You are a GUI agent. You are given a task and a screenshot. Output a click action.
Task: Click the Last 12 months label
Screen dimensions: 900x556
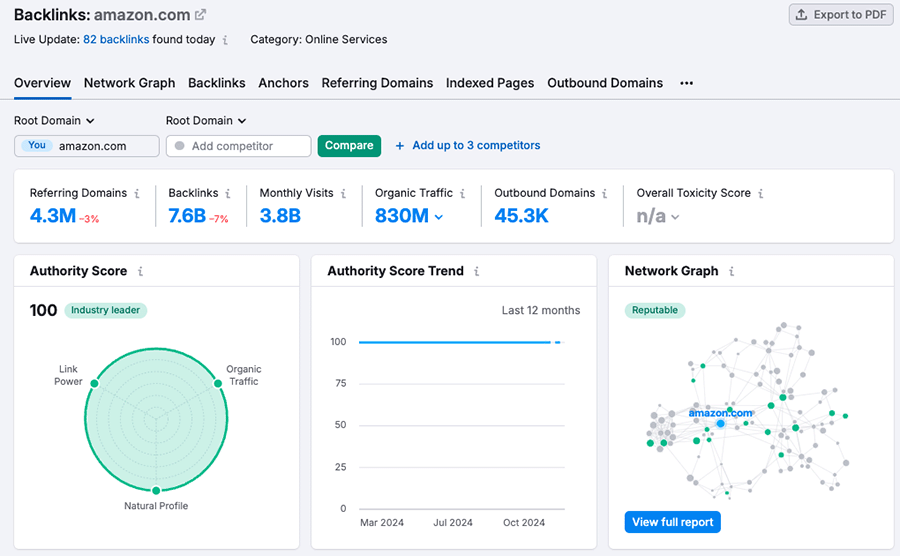[x=541, y=310]
